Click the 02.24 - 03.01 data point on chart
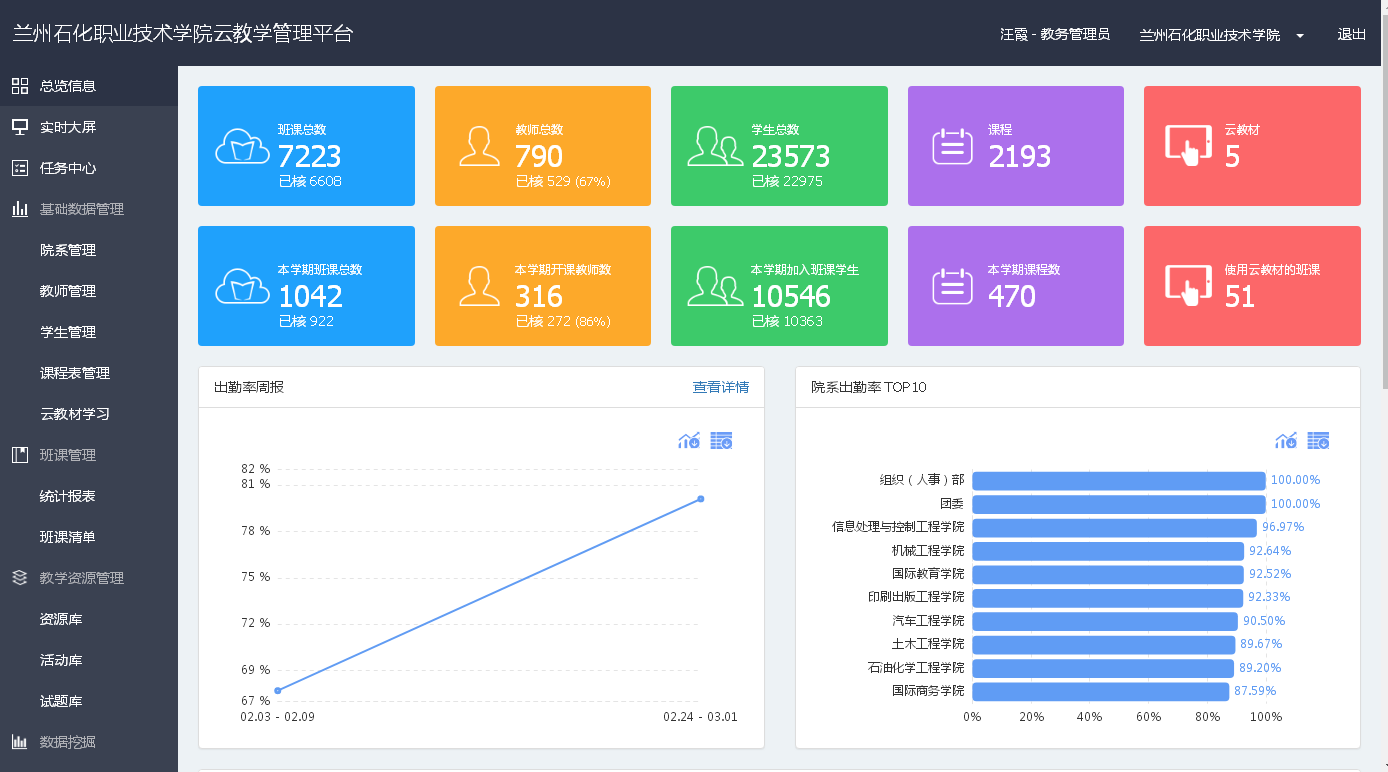The image size is (1388, 772). (700, 498)
